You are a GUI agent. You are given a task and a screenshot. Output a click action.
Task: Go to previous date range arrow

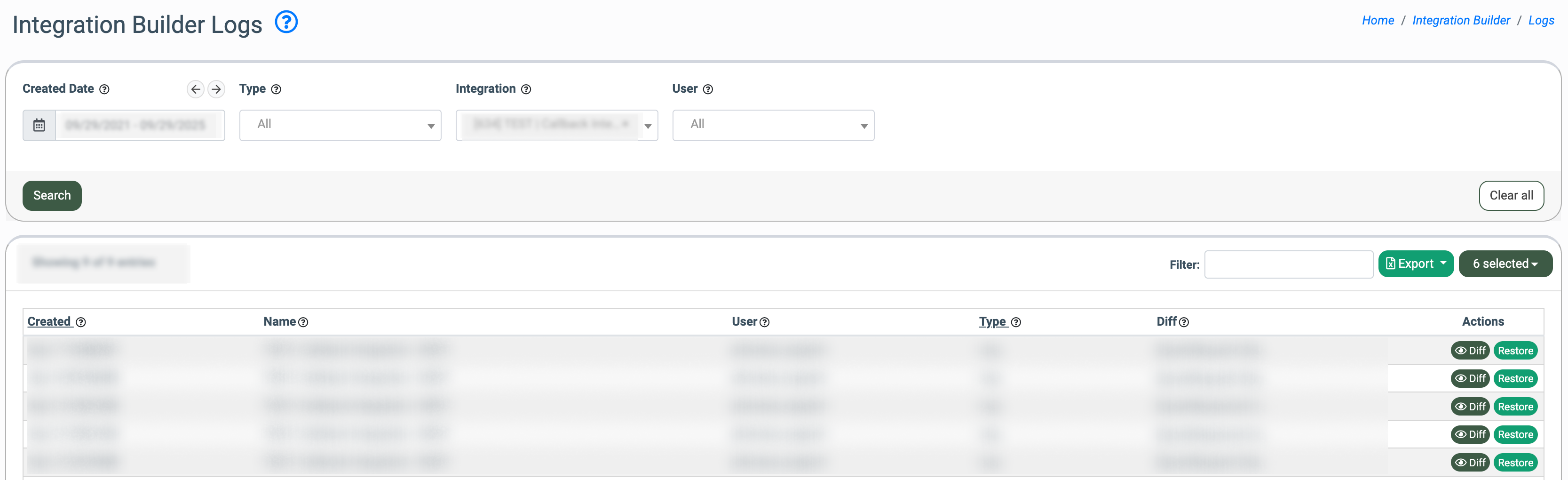pos(195,89)
